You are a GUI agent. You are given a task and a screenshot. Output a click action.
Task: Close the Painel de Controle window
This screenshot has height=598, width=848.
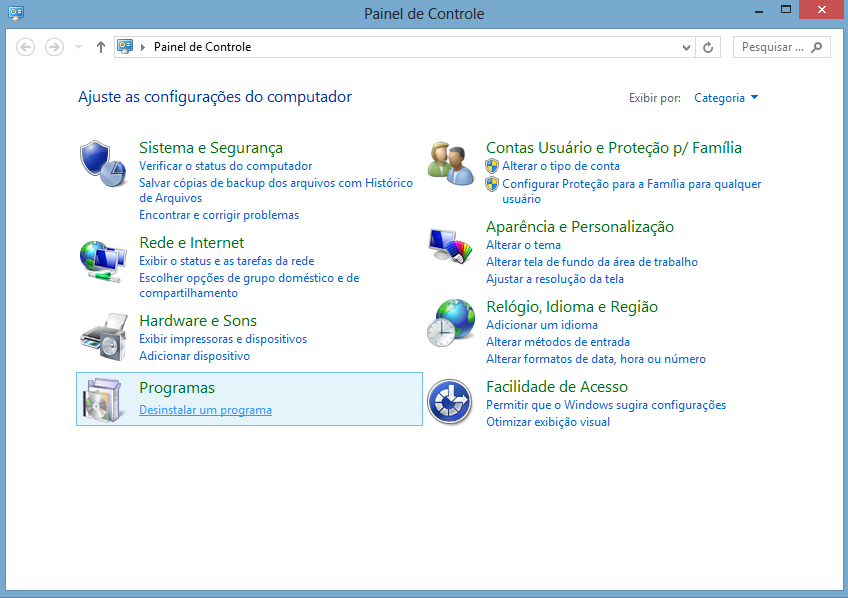[822, 9]
